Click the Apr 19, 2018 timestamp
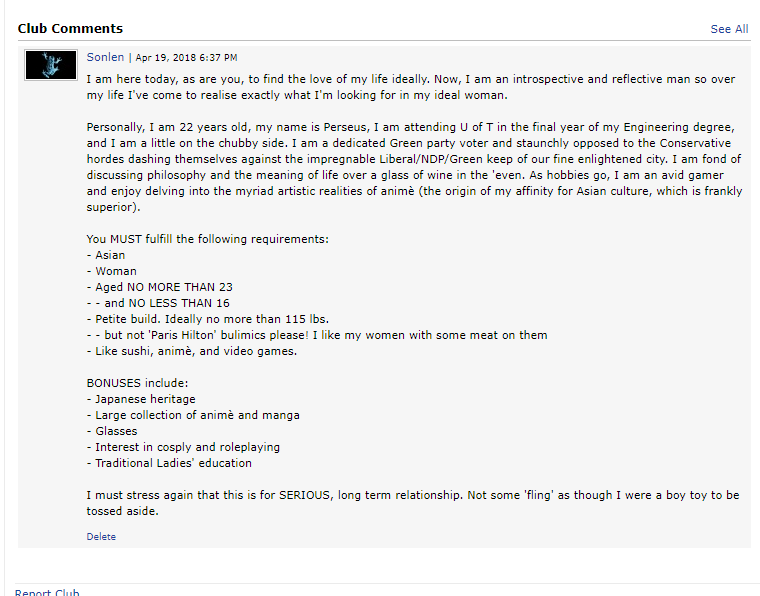760x596 pixels. (187, 58)
